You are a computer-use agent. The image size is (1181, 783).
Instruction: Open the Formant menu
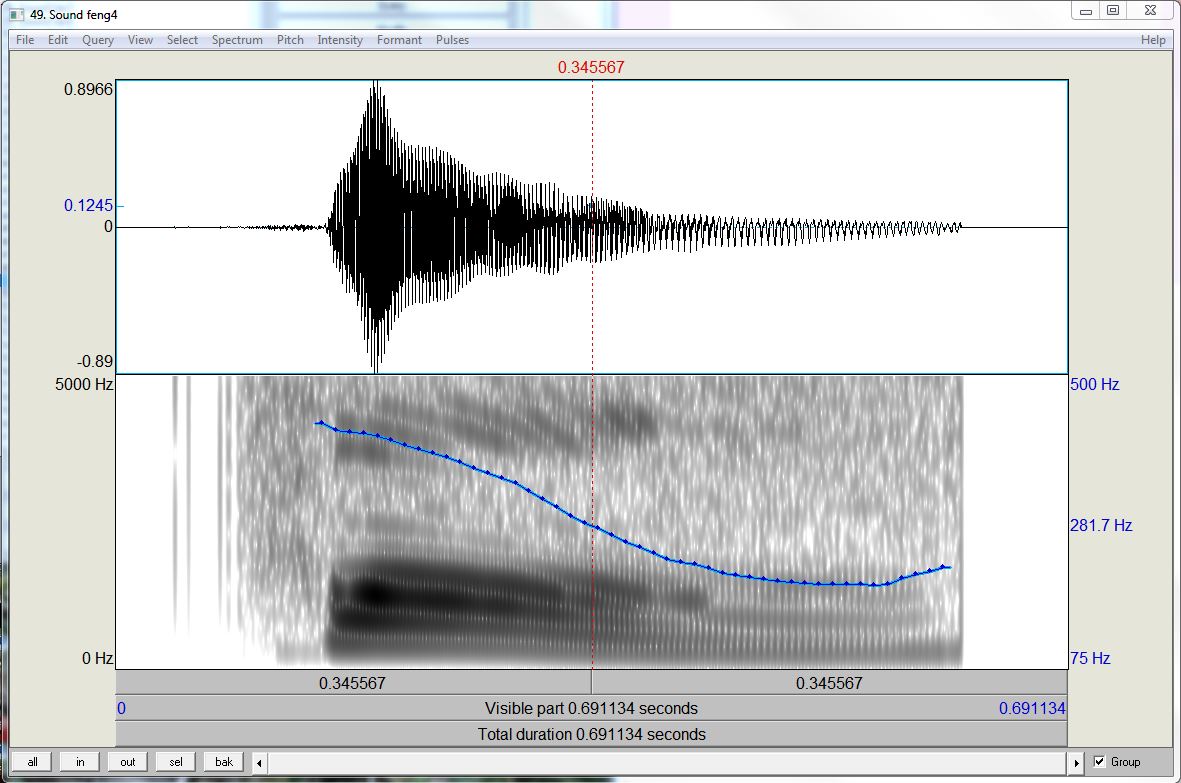coord(399,40)
